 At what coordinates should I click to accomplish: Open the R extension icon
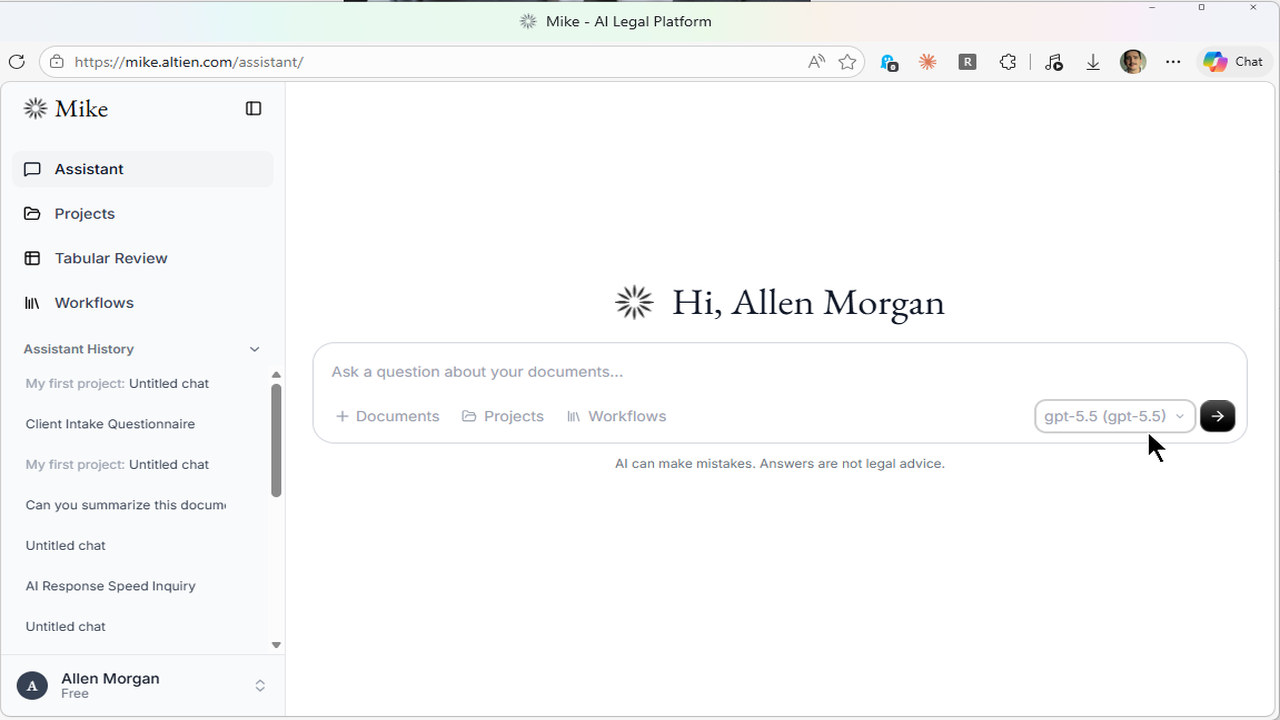(x=967, y=62)
